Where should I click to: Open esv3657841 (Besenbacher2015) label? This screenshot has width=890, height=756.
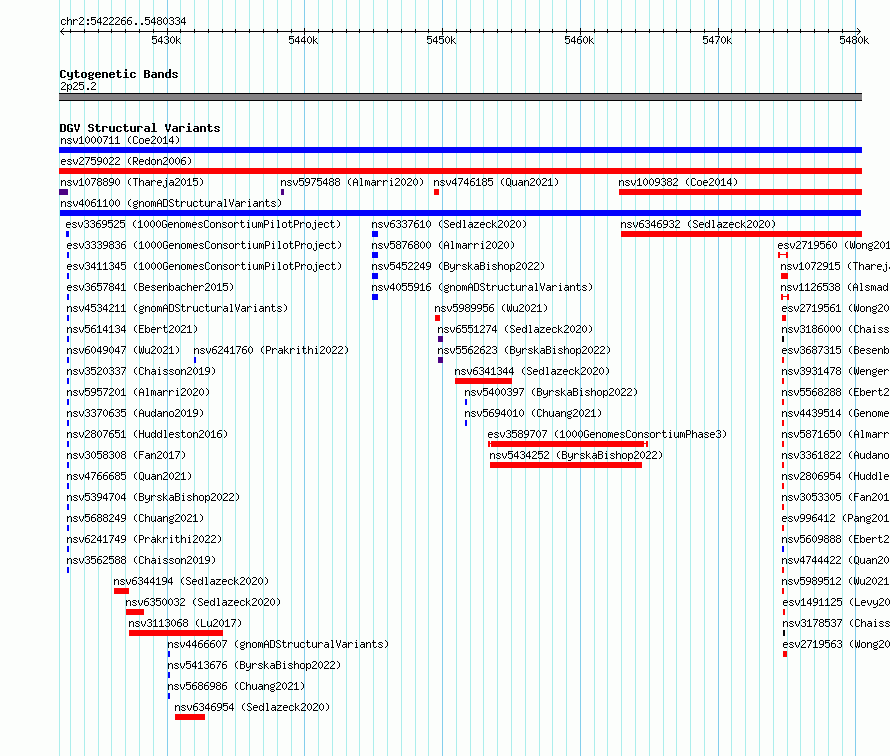(x=150, y=287)
